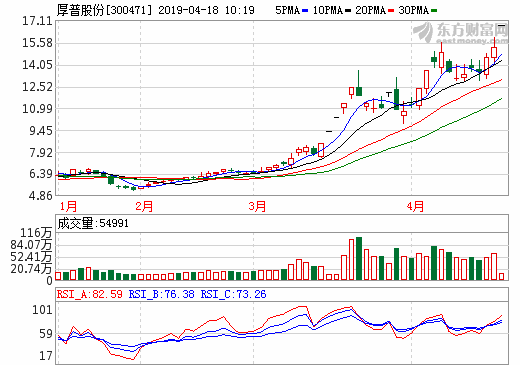Click the 9.45 price axis label

point(41,131)
